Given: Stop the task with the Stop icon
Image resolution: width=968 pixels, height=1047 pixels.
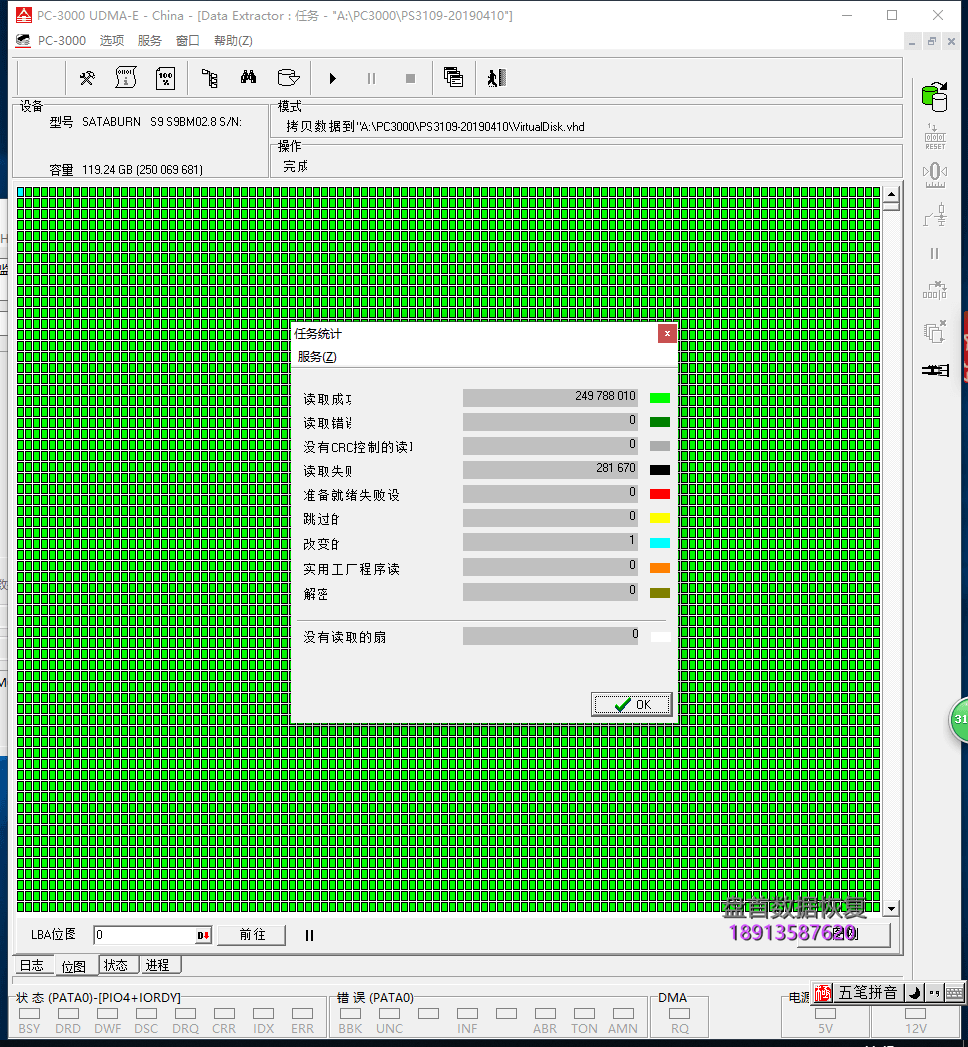Looking at the screenshot, I should pyautogui.click(x=410, y=77).
